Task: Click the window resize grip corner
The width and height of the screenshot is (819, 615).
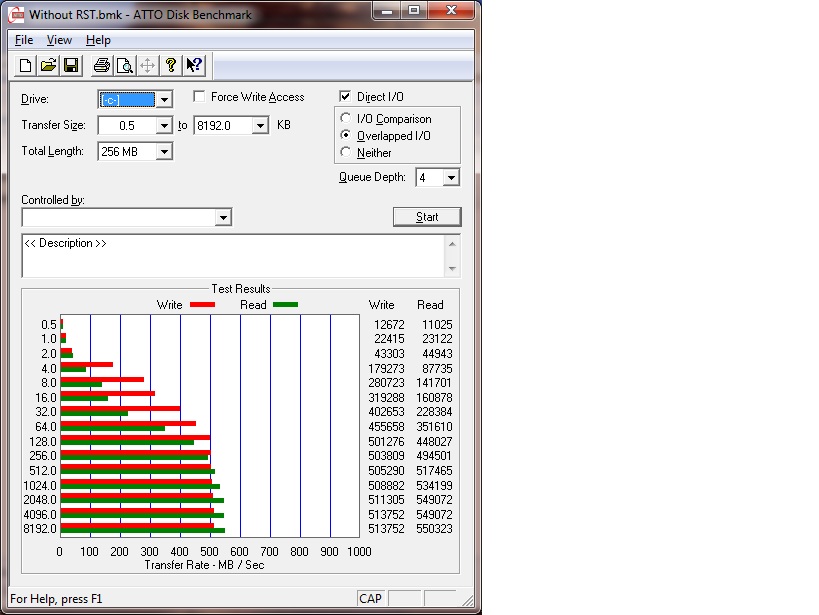Action: coord(468,601)
